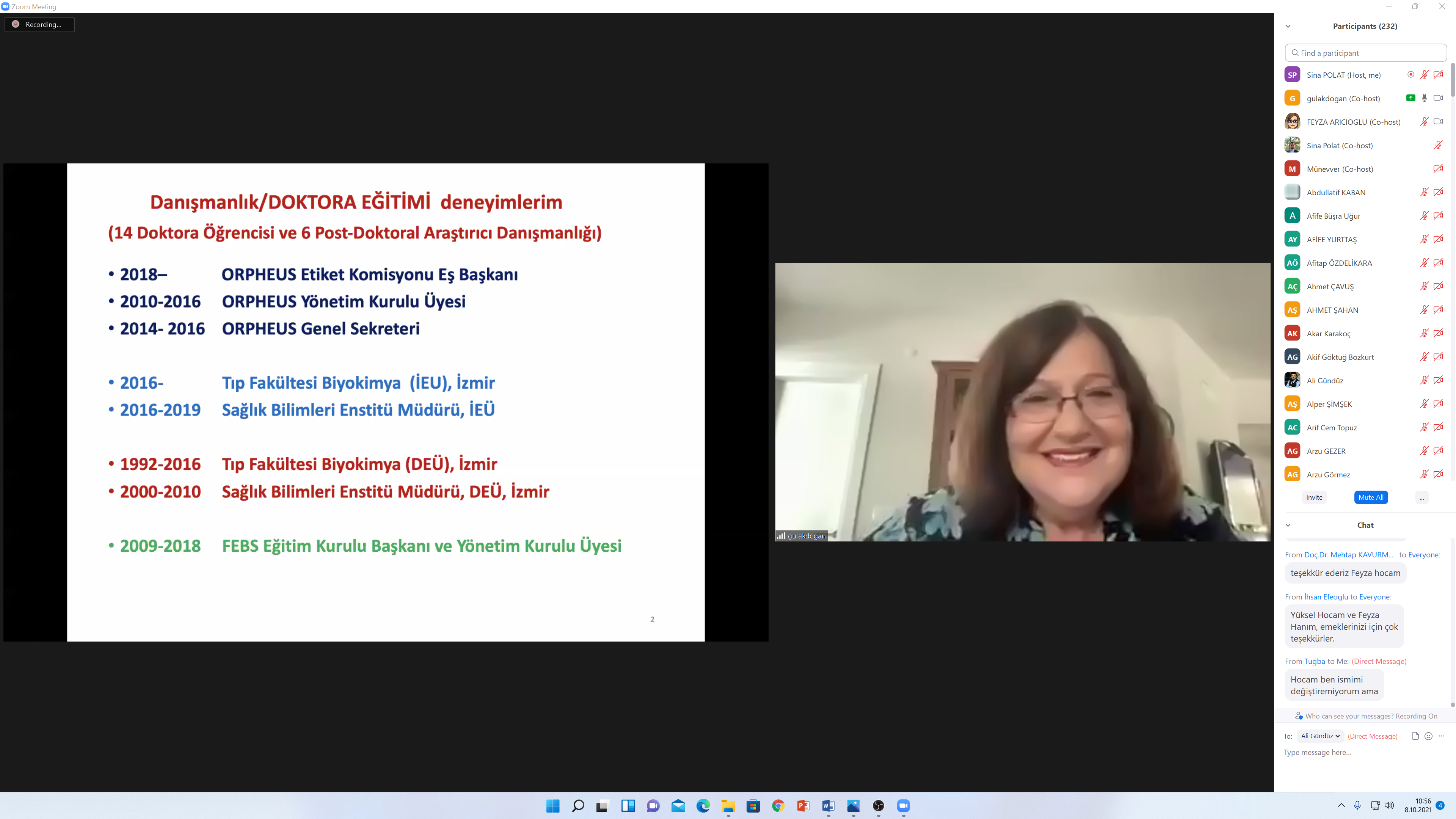Click gulakdogan's screen sharing indicator icon
The image size is (1456, 819).
click(x=1410, y=98)
